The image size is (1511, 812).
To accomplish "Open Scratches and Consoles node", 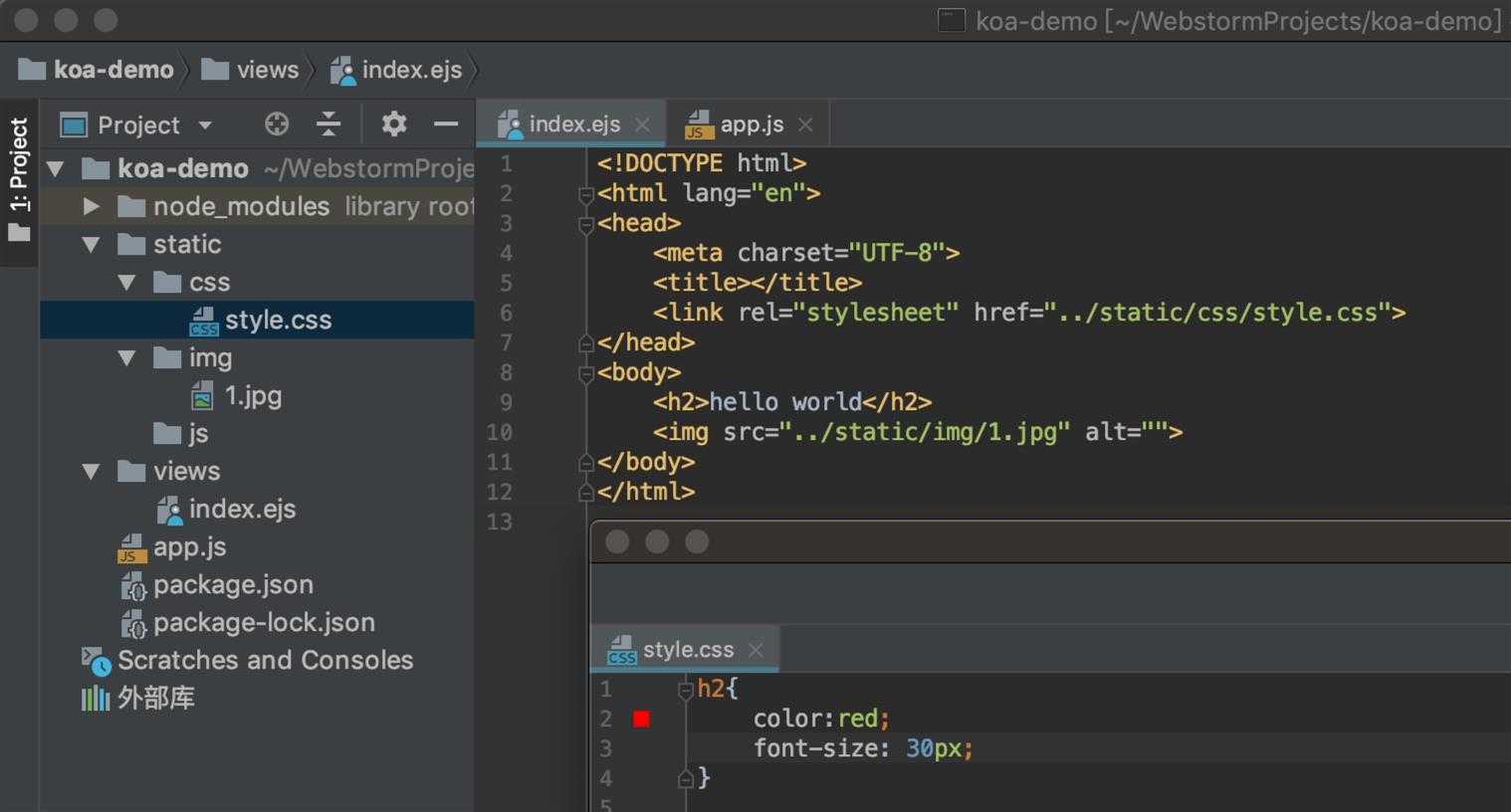I will pos(265,661).
